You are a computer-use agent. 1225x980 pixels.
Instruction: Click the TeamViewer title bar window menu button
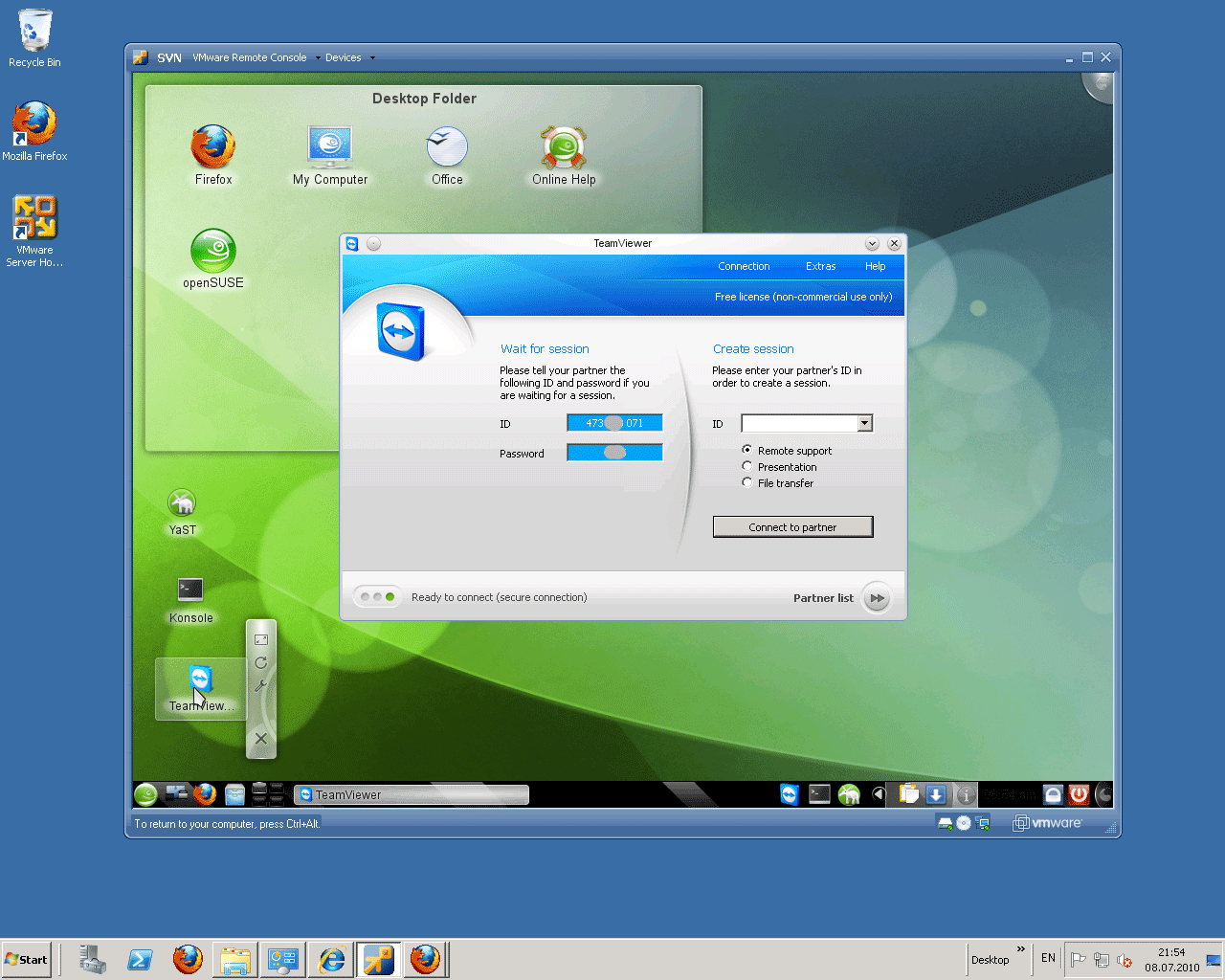tap(352, 243)
